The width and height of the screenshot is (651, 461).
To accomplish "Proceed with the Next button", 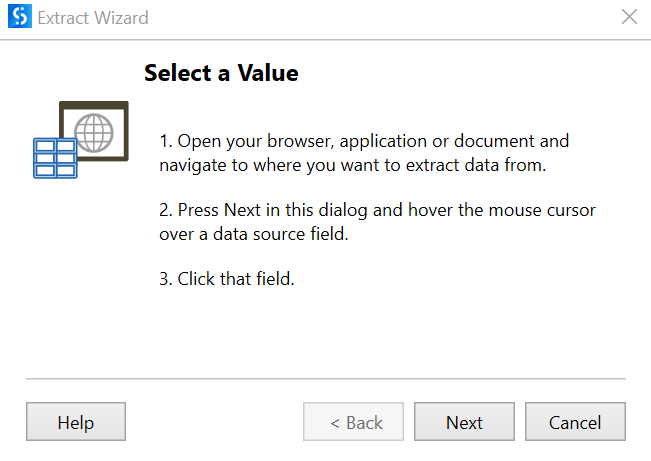I will [464, 422].
